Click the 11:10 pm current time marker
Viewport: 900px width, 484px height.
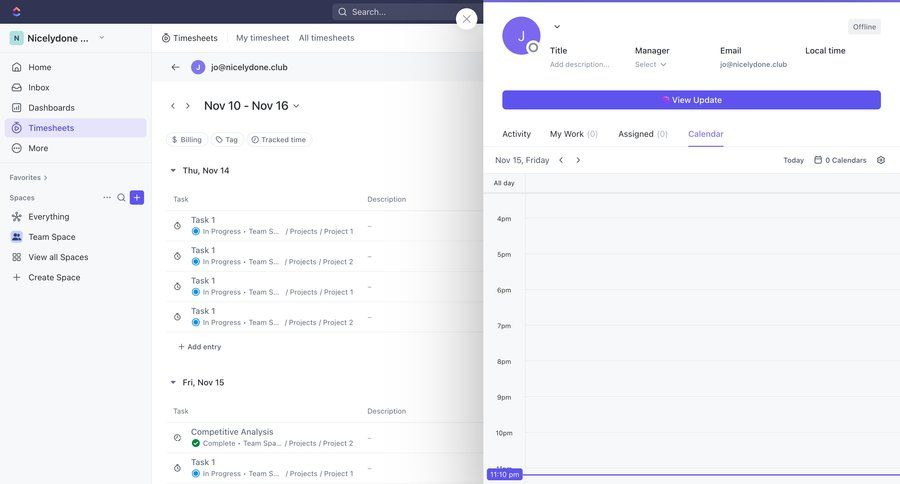[505, 475]
